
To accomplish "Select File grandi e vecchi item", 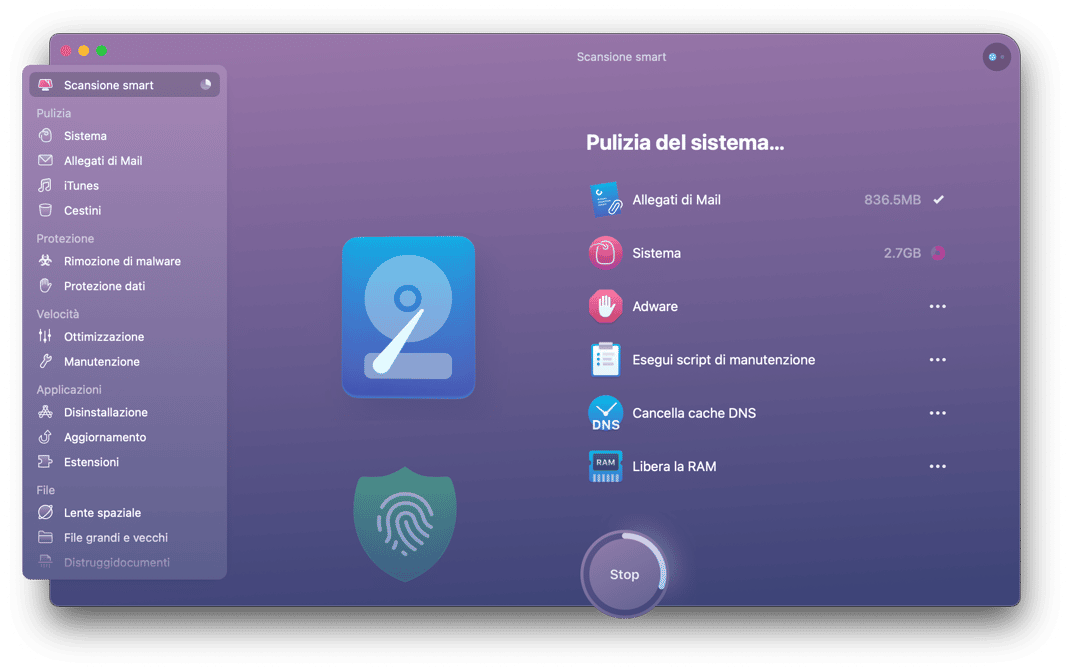I will point(124,537).
